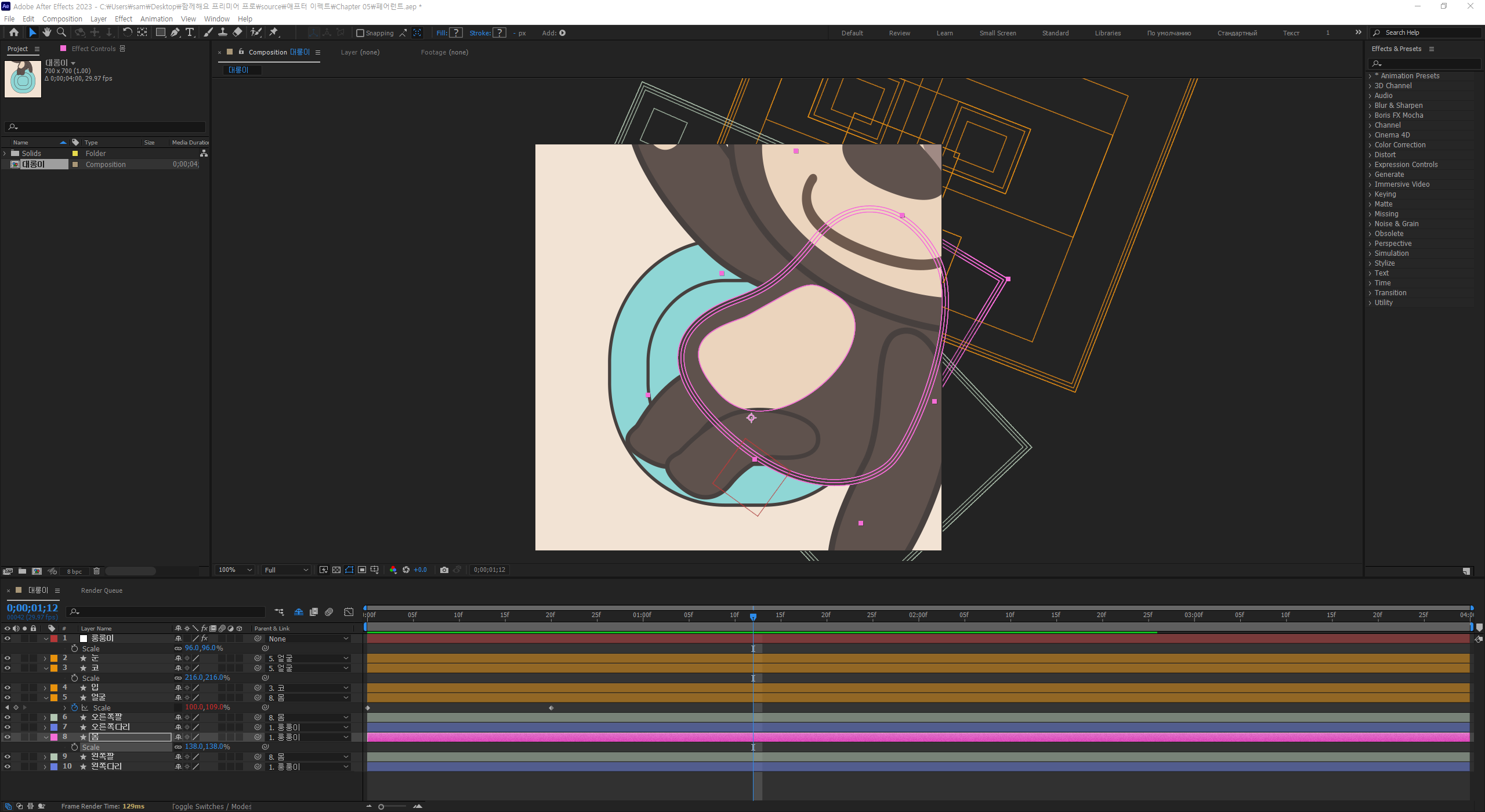Screen dimensions: 1485x812
Task: Switch to the Small Screen workspace
Action: (997, 33)
